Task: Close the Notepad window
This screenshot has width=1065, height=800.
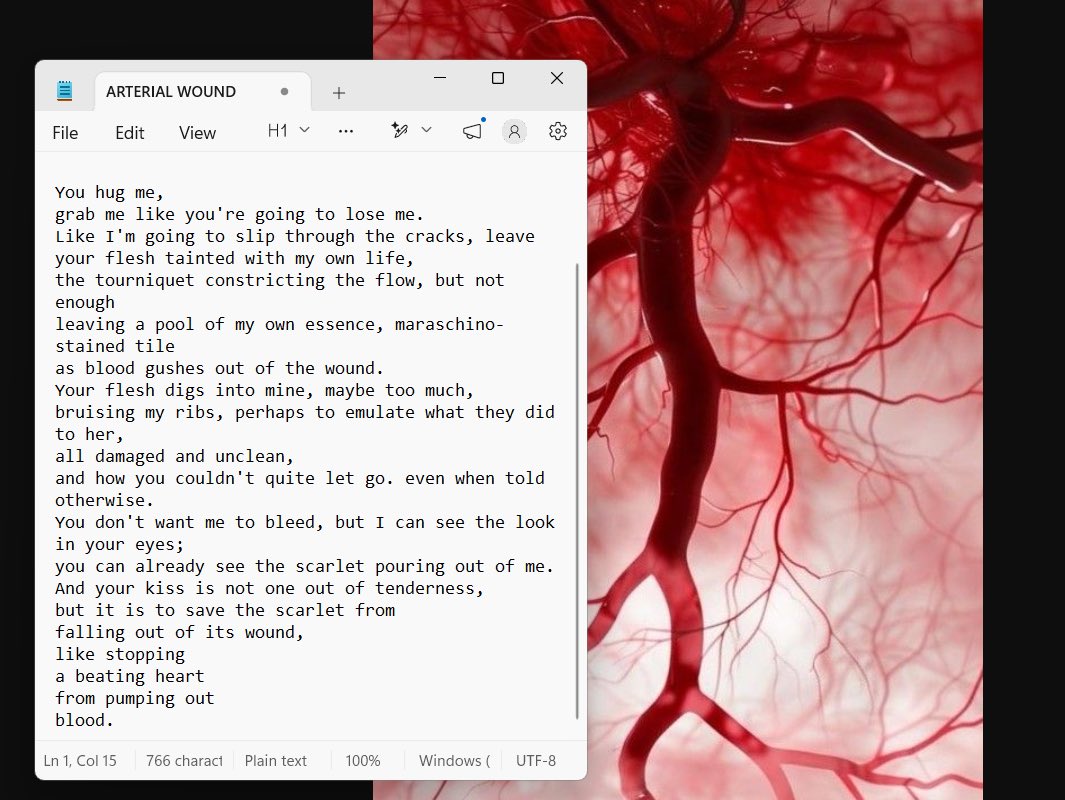Action: 557,78
